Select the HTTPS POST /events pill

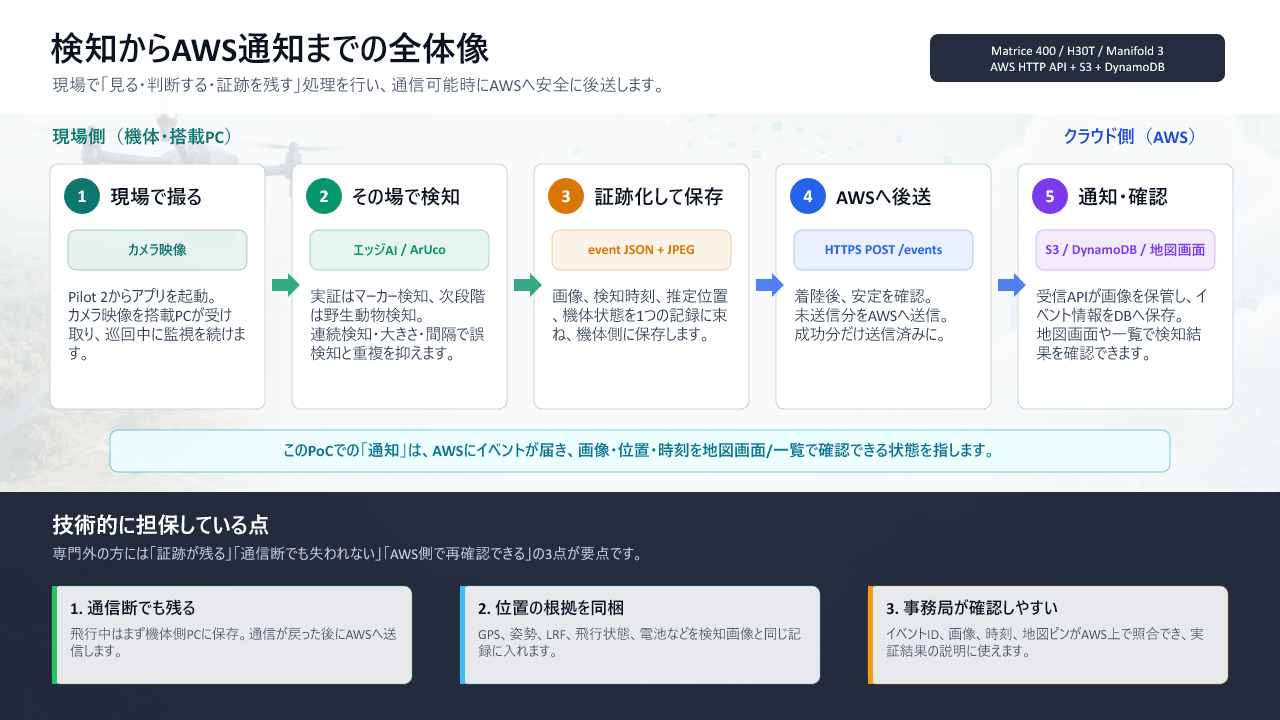point(883,250)
